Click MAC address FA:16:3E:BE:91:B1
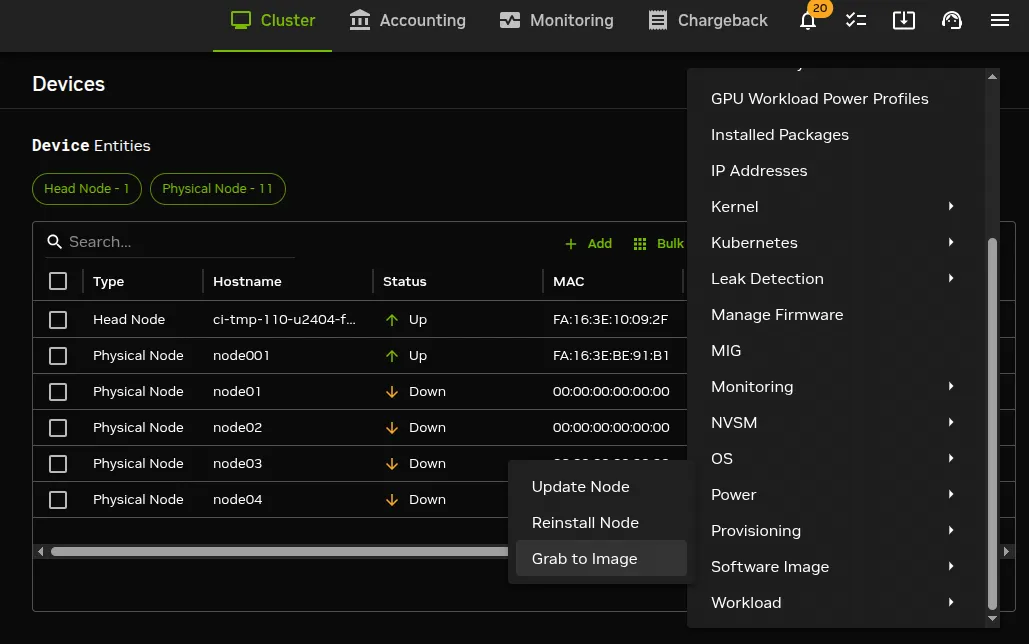The width and height of the screenshot is (1029, 644). point(611,356)
